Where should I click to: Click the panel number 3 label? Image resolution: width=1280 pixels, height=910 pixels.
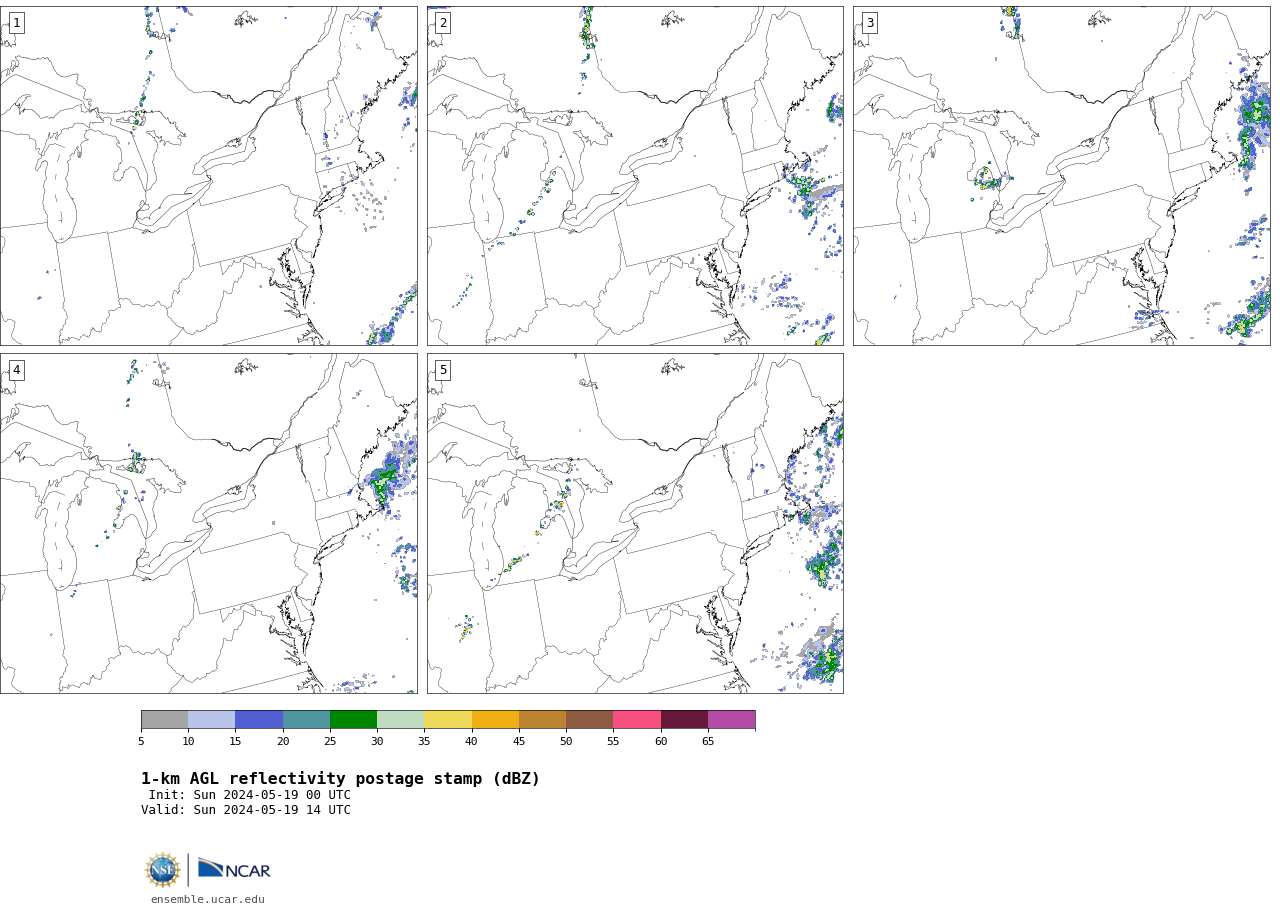[x=869, y=23]
